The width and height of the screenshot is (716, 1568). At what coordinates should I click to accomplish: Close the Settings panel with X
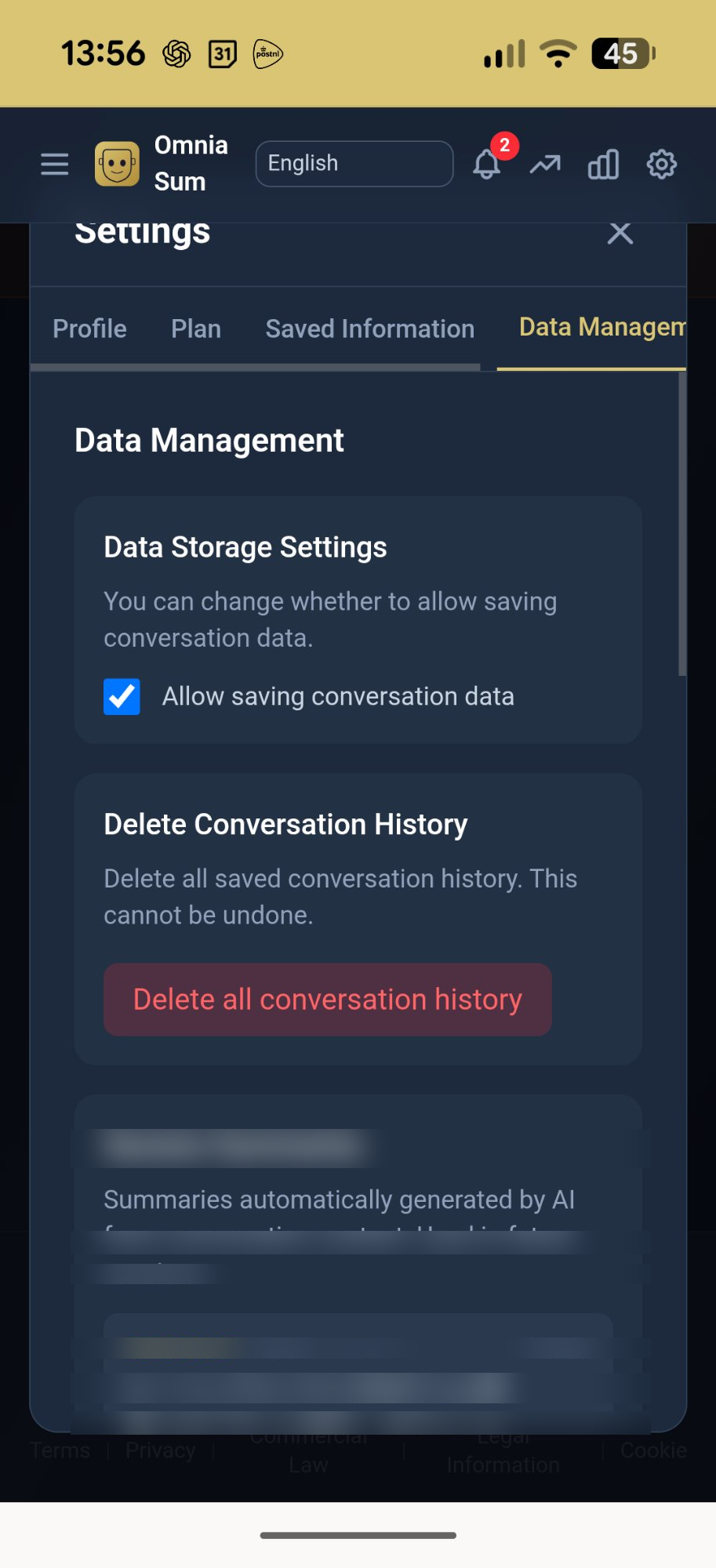tap(620, 233)
